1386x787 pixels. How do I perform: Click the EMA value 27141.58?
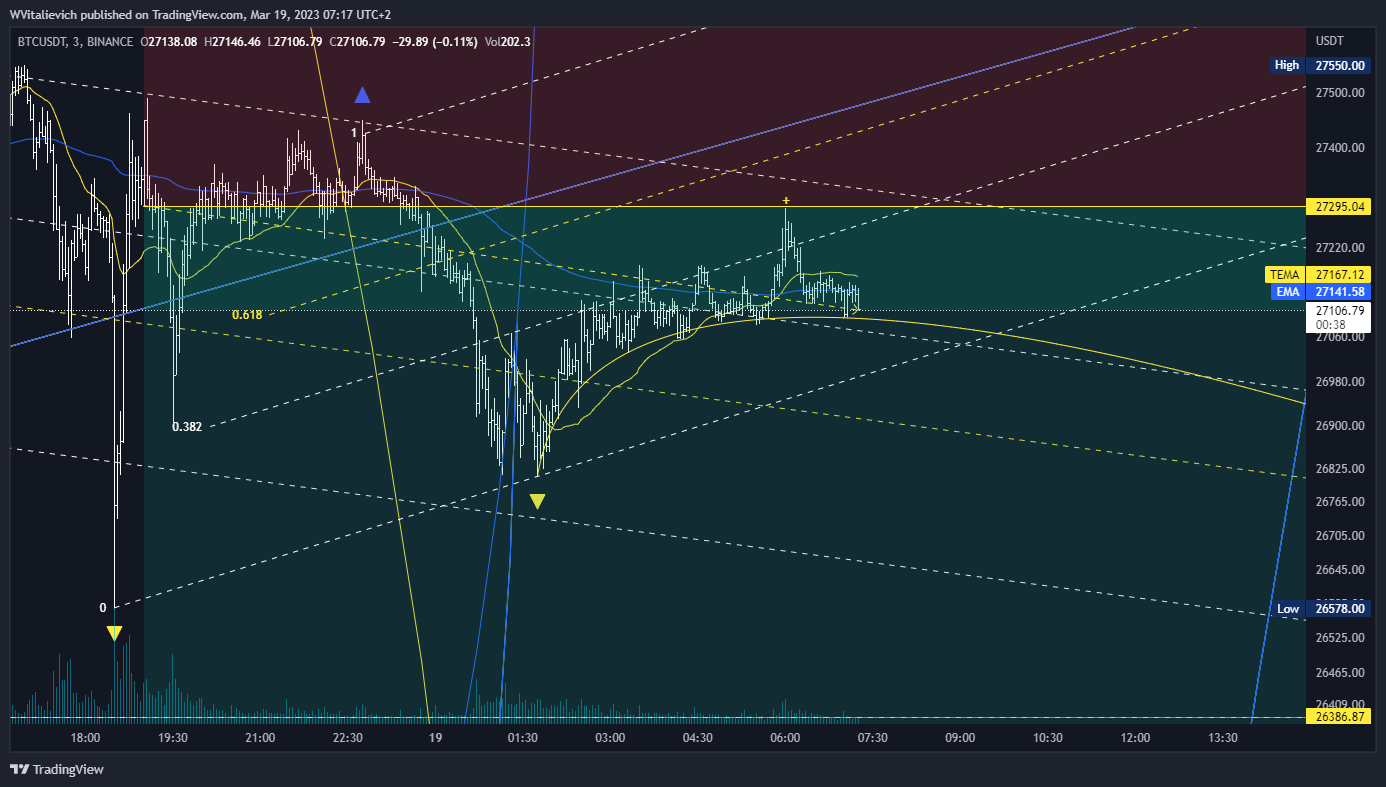tap(1340, 292)
